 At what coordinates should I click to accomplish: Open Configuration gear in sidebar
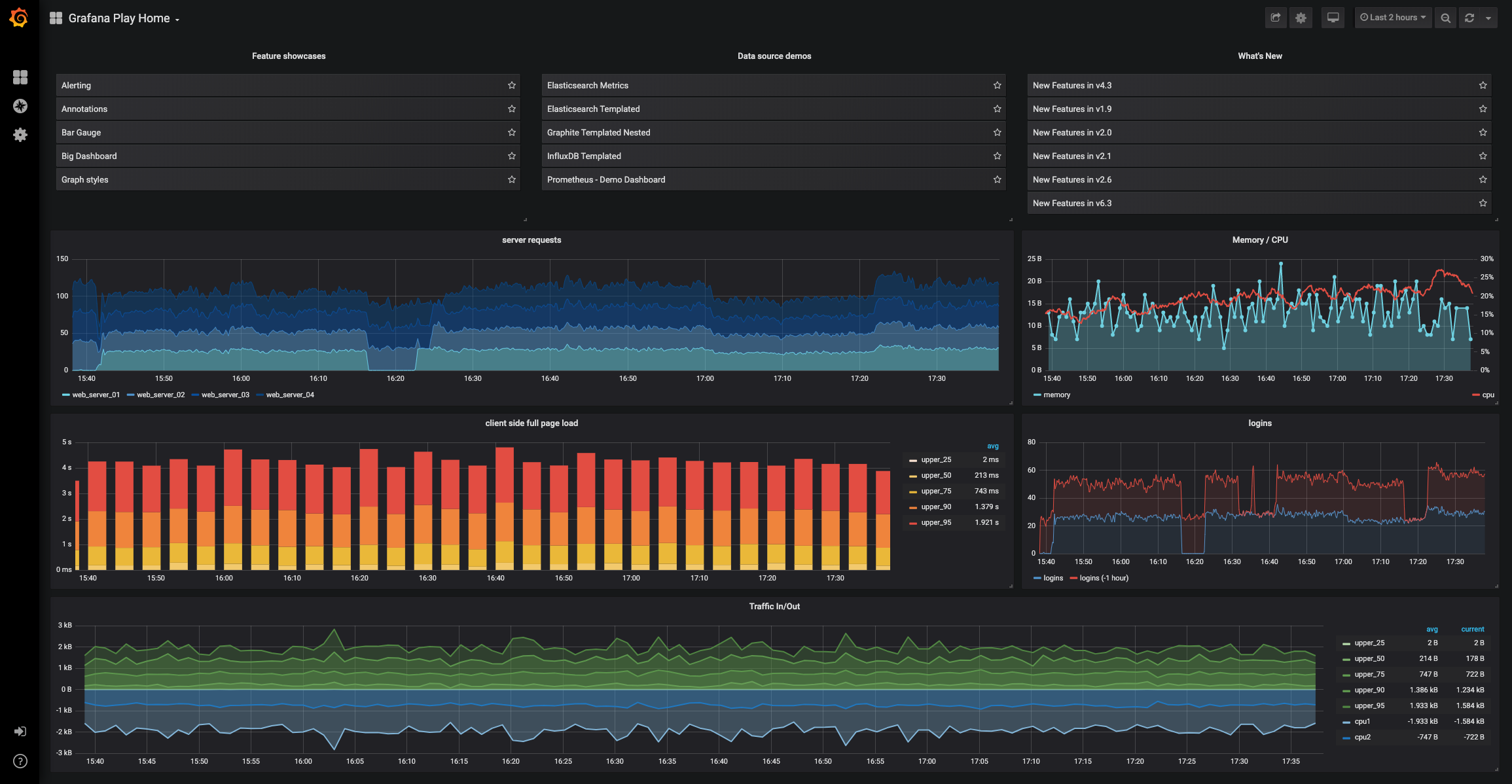click(20, 135)
